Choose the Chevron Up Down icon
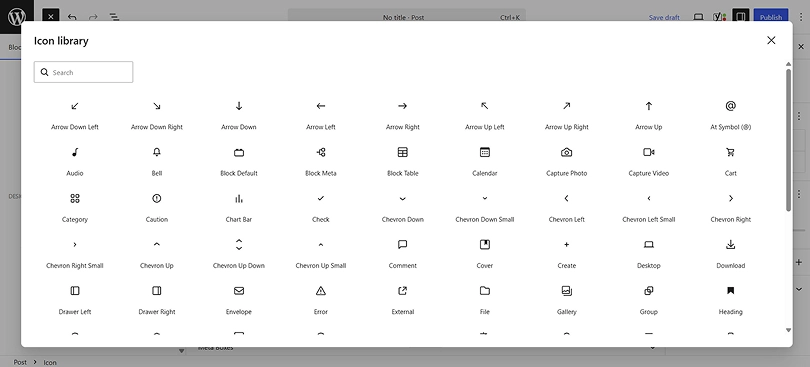Viewport: 810px width, 367px height. [x=239, y=244]
